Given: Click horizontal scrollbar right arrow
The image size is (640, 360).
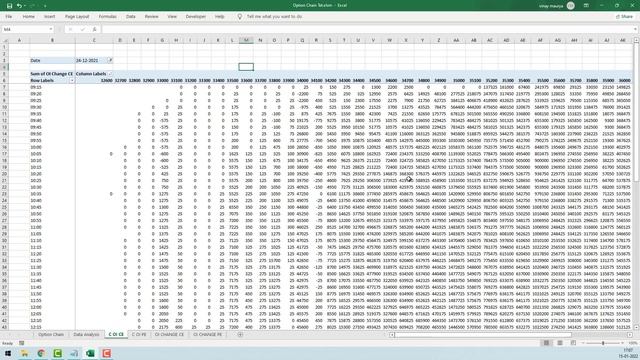Looking at the screenshot, I should point(630,335).
